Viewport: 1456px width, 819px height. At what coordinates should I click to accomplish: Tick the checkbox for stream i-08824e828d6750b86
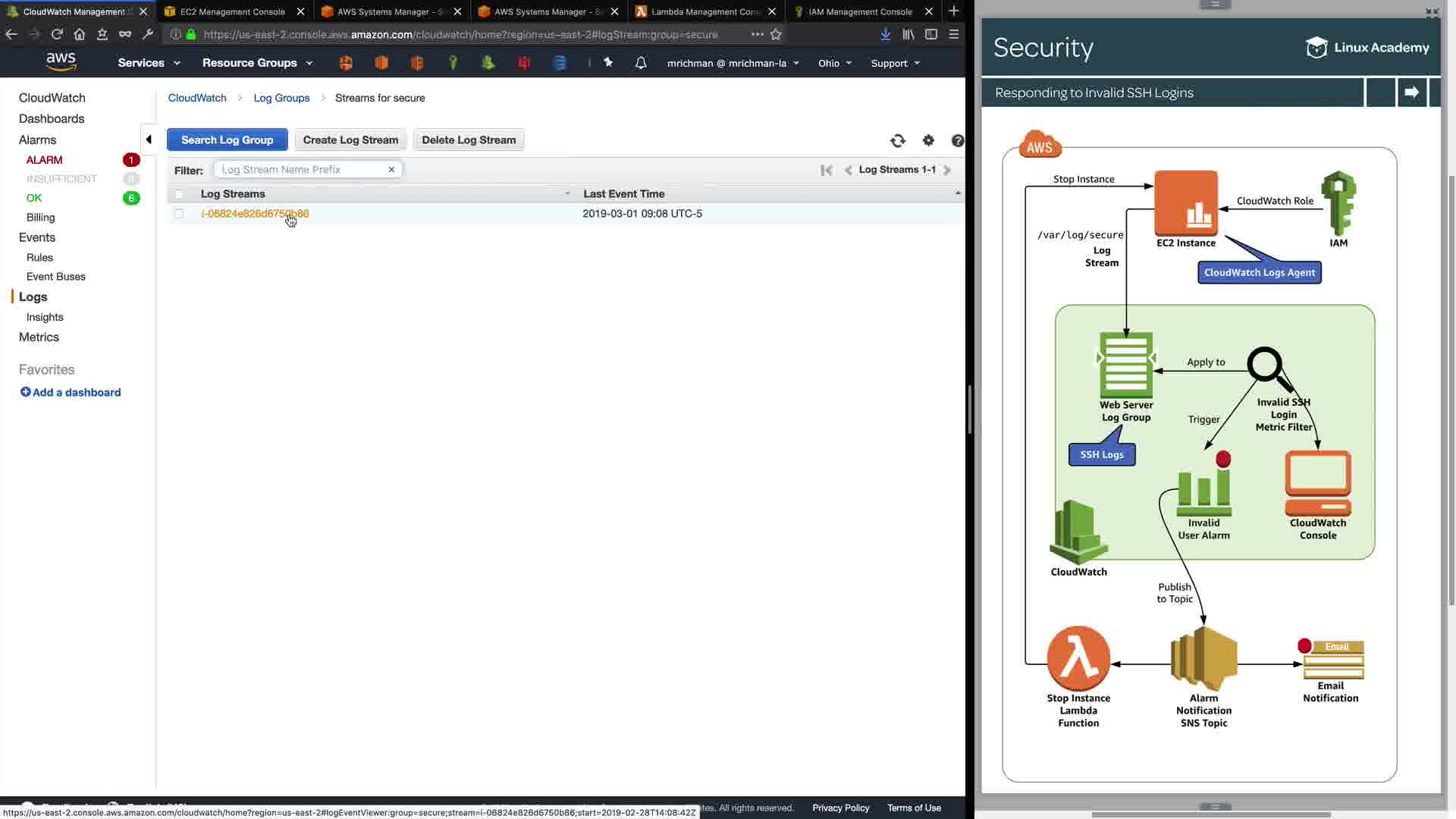179,214
